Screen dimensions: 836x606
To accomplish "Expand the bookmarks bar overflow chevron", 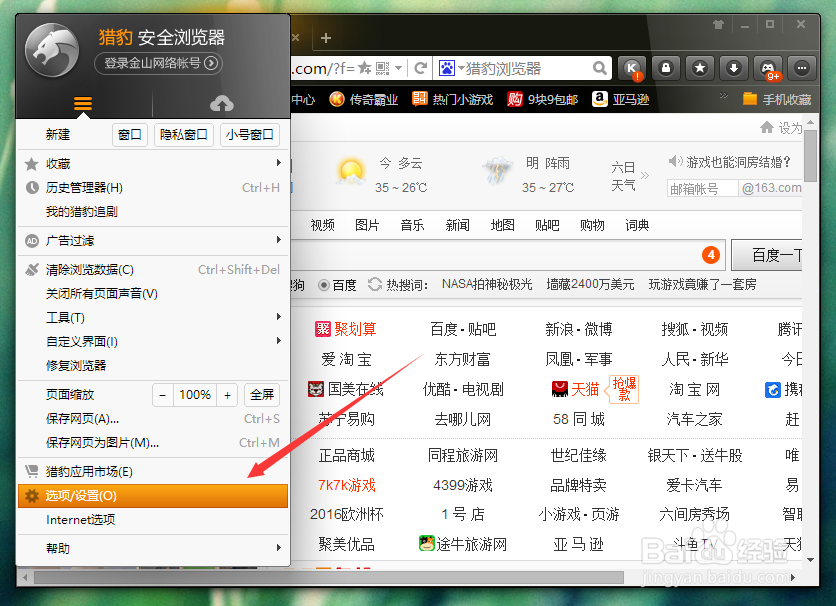I will click(x=724, y=95).
